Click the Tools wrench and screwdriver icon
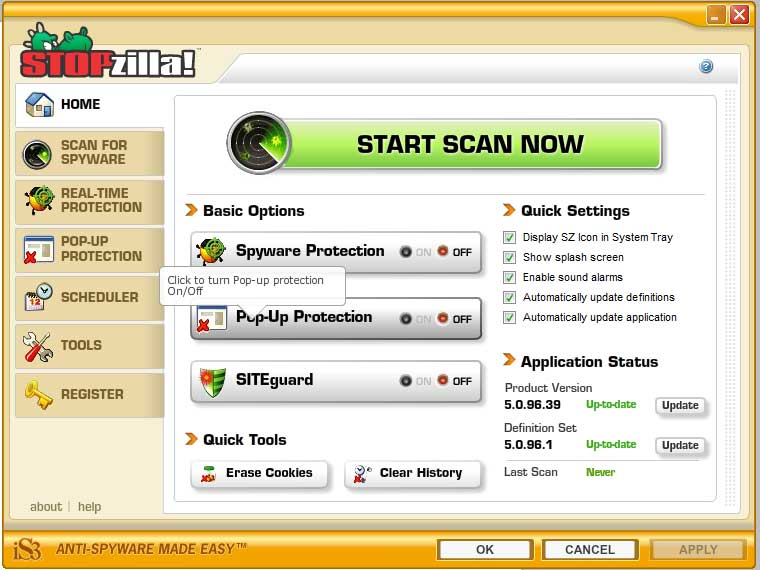 pos(38,347)
